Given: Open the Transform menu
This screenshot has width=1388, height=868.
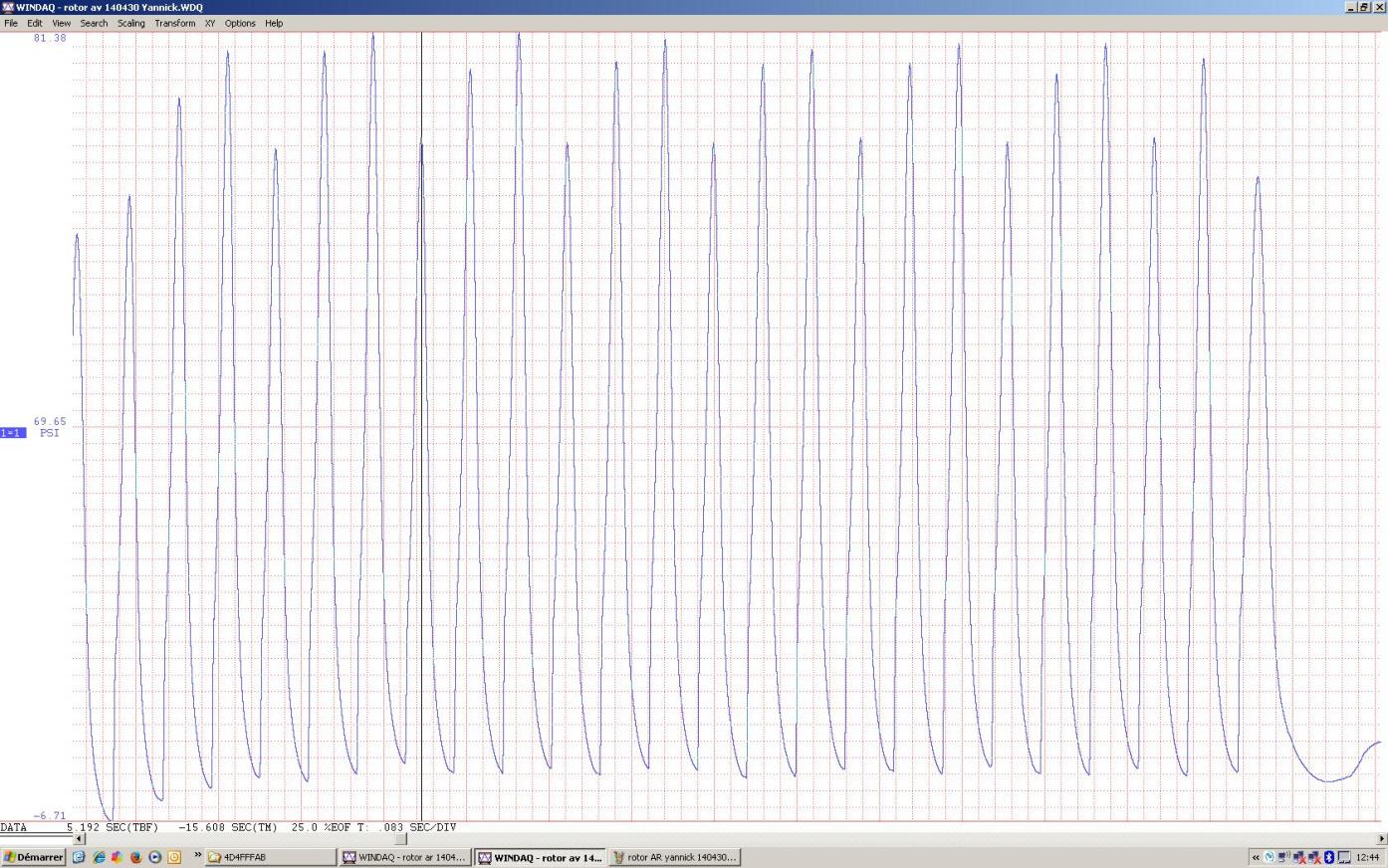Looking at the screenshot, I should 174,23.
